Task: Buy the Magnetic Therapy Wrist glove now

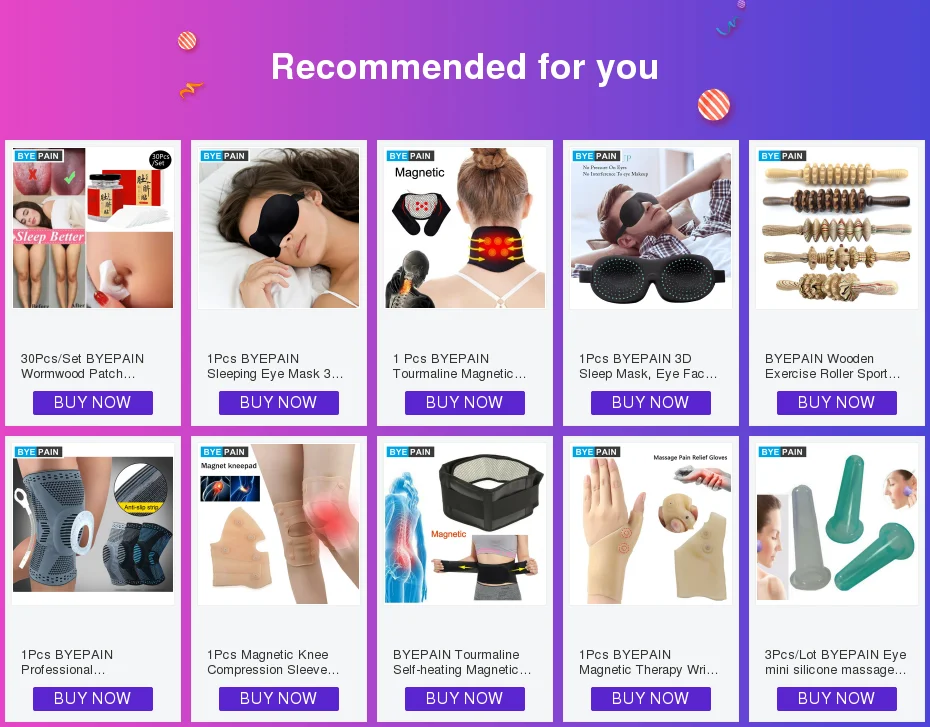Action: [x=651, y=699]
